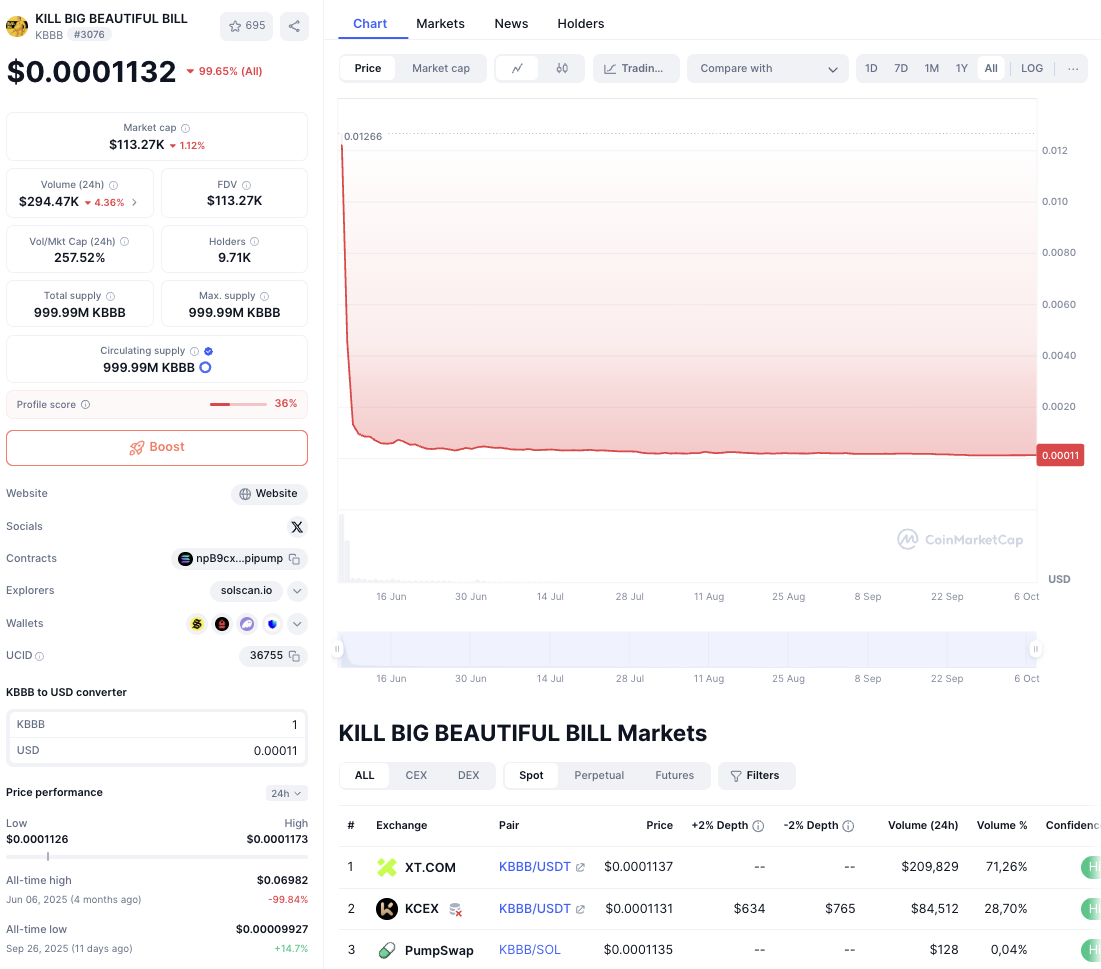The image size is (1101, 969).
Task: Click the +2% Depth info icon
Action: point(758,826)
